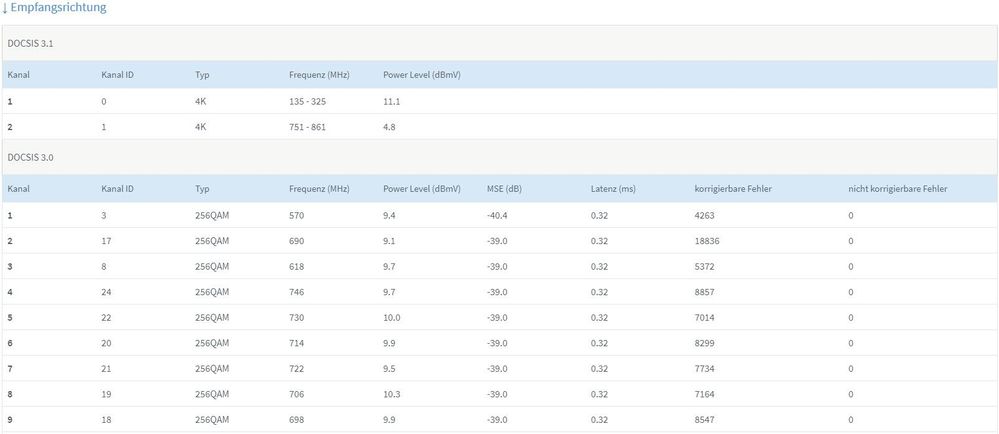This screenshot has height=434, width=999.
Task: Select correctable error count 7014
Action: (705, 317)
